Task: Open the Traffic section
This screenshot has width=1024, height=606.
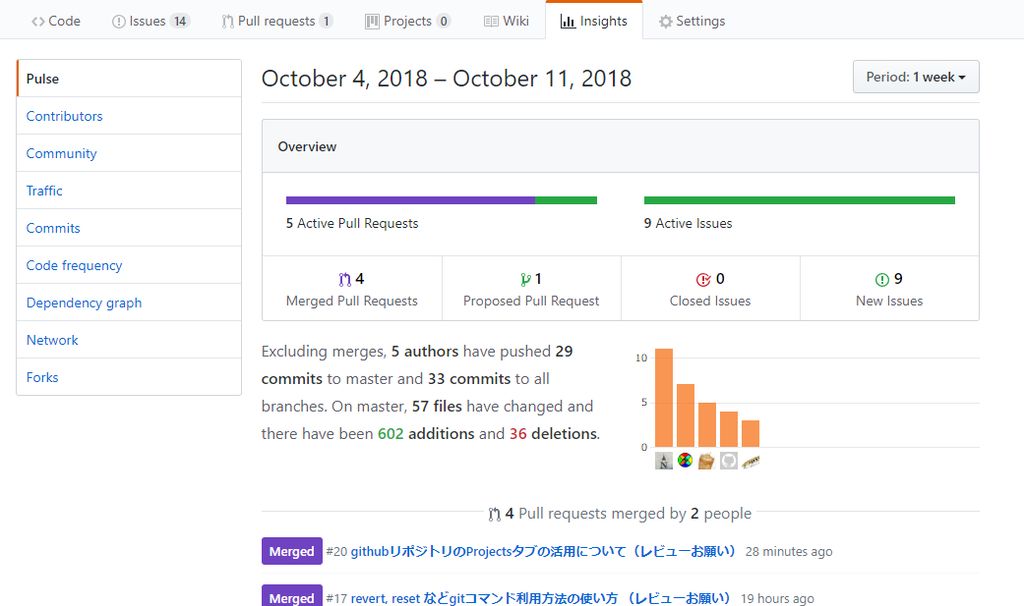Action: coord(44,190)
